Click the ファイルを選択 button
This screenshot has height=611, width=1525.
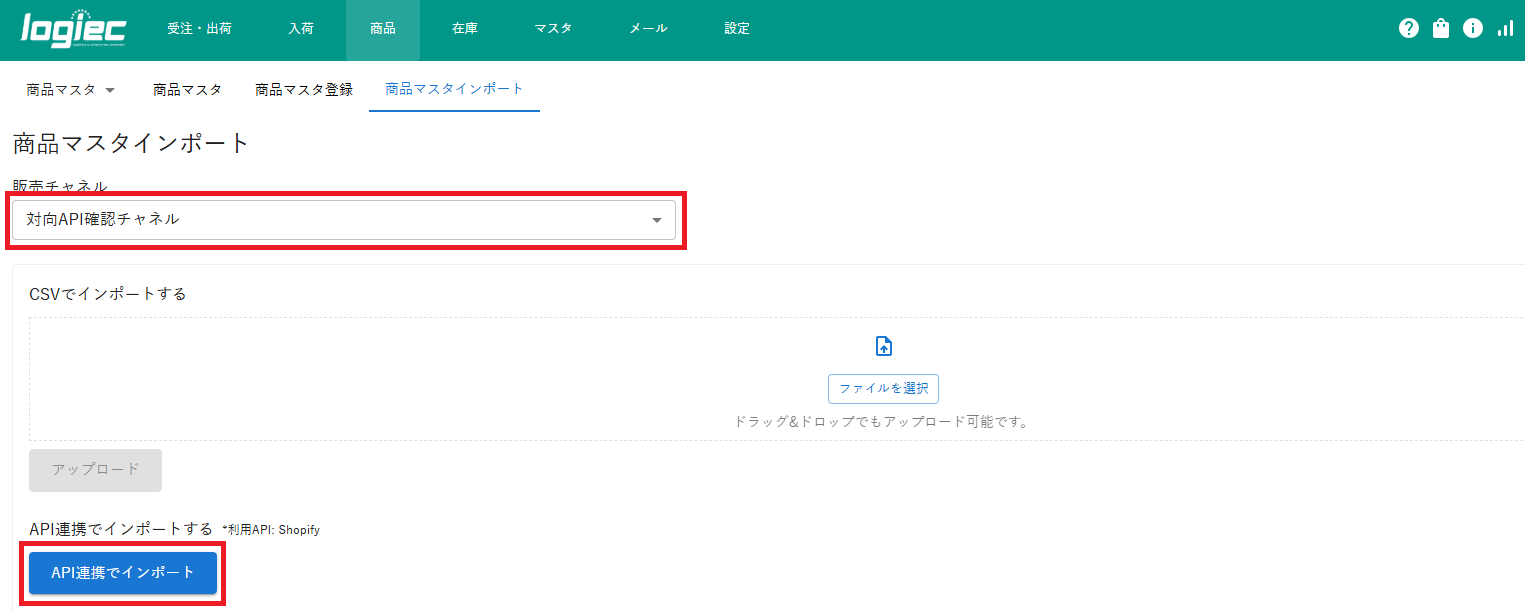[883, 388]
